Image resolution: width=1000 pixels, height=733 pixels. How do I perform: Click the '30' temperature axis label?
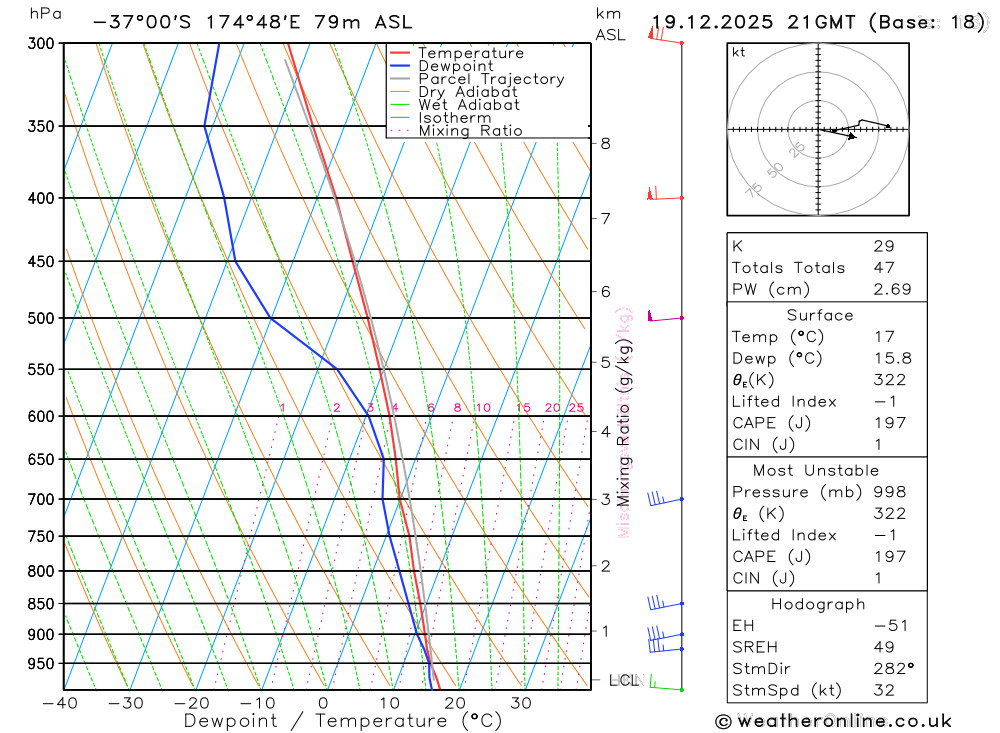pyautogui.click(x=521, y=704)
